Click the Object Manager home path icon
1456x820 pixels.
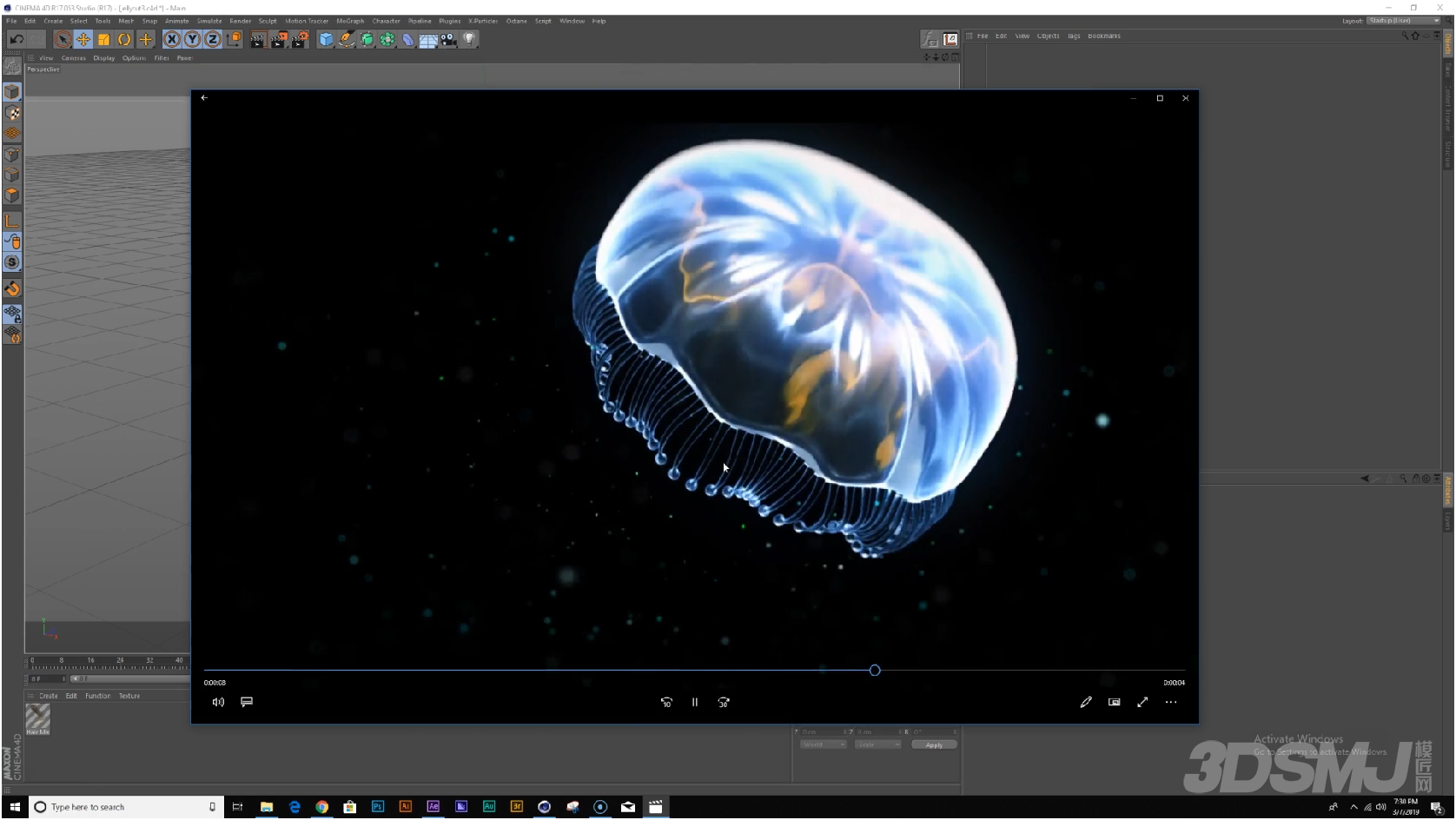point(1415,36)
